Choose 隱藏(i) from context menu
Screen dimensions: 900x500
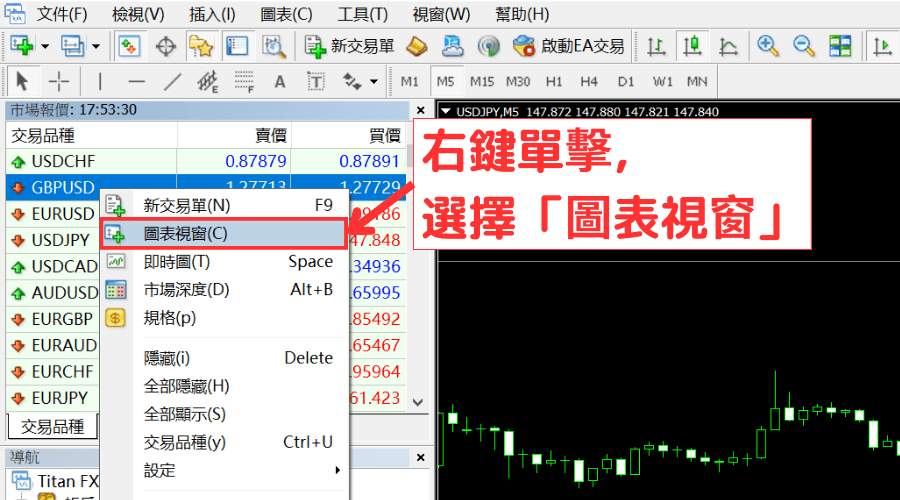(x=224, y=358)
